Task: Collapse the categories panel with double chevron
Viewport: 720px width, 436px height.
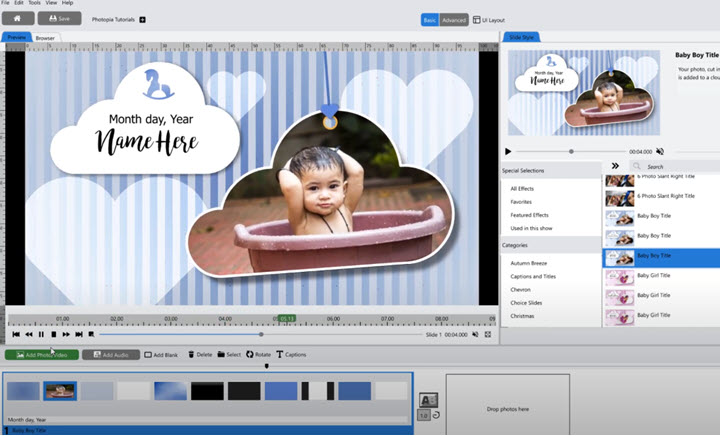Action: (x=614, y=166)
